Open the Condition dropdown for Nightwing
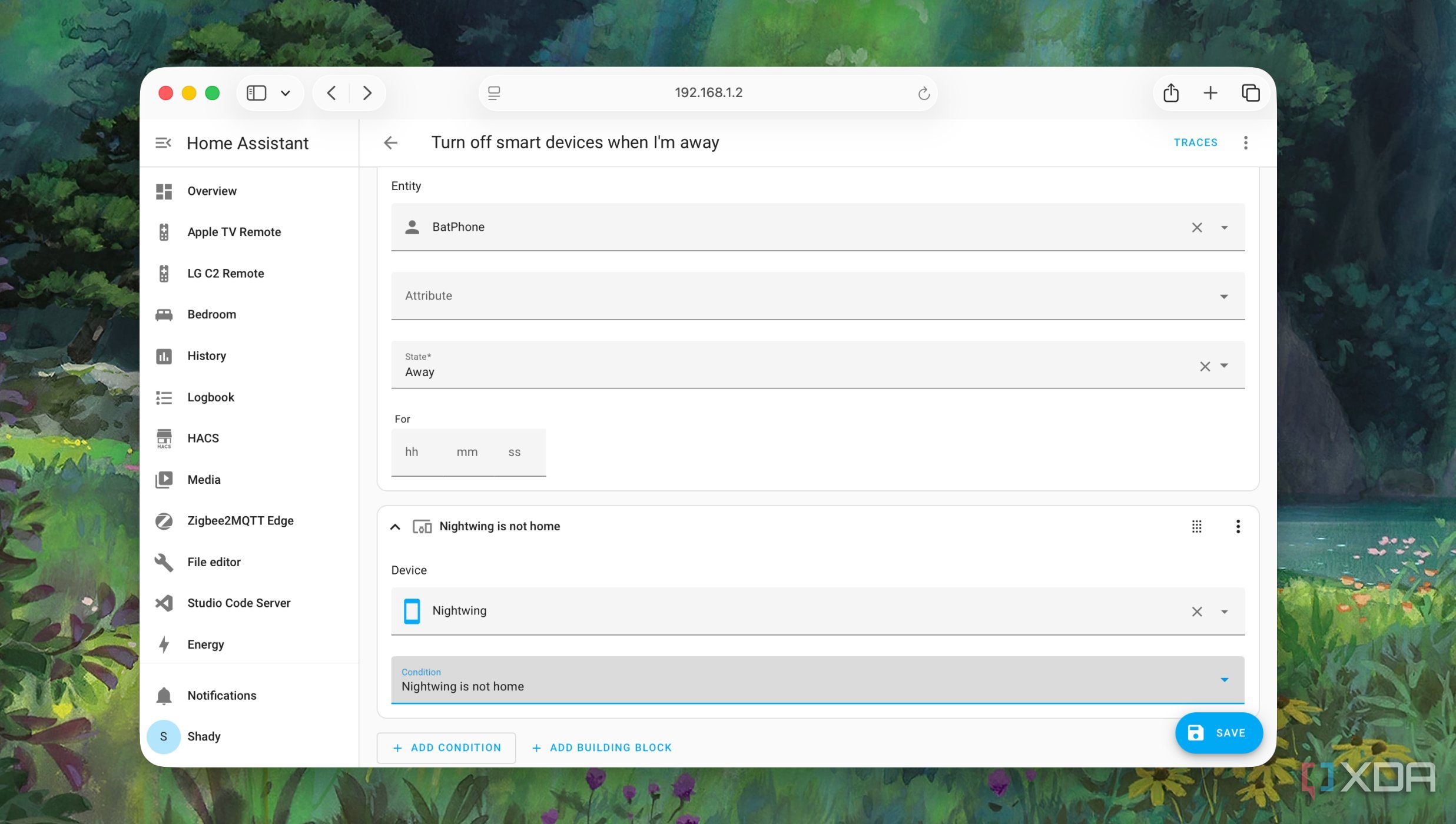Viewport: 1456px width, 824px height. point(818,680)
